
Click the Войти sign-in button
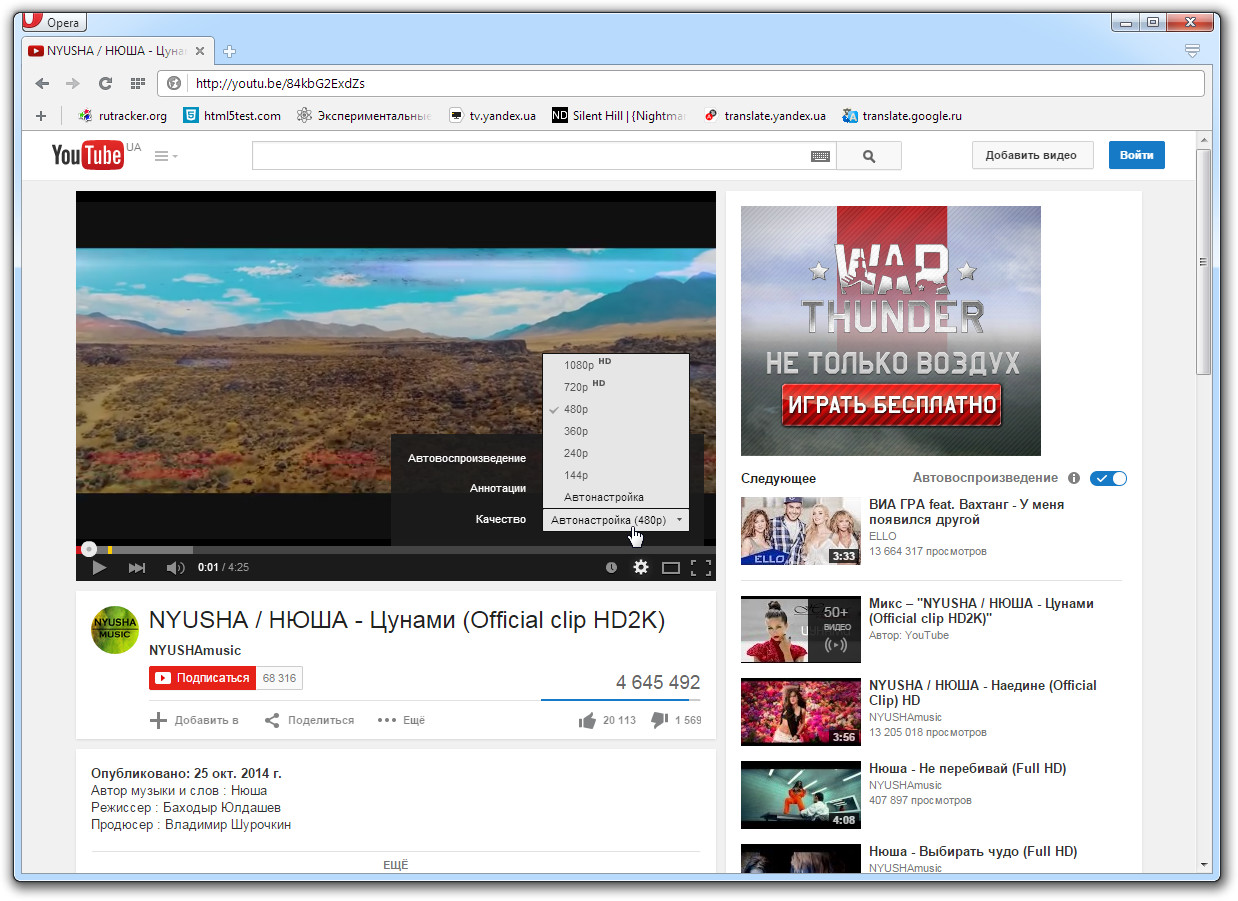(x=1136, y=155)
